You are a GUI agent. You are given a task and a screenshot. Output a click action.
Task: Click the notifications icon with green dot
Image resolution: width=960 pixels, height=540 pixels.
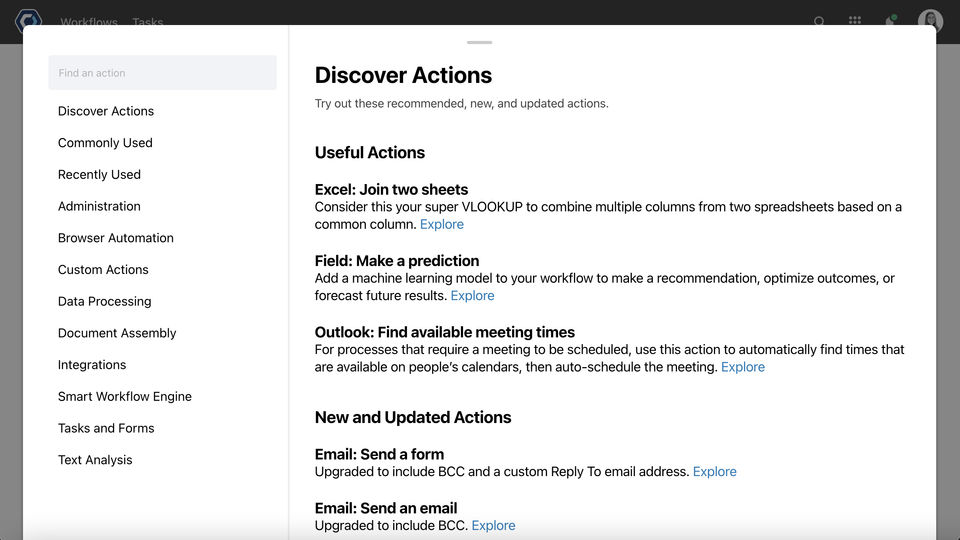click(x=889, y=21)
